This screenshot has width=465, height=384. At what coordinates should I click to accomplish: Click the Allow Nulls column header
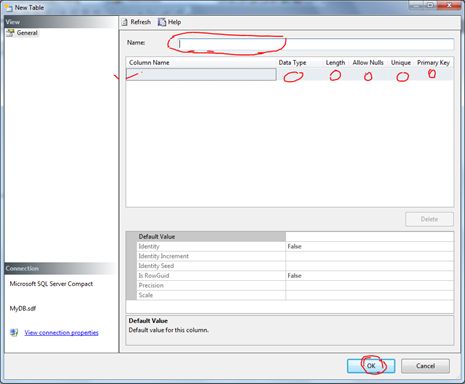point(368,63)
